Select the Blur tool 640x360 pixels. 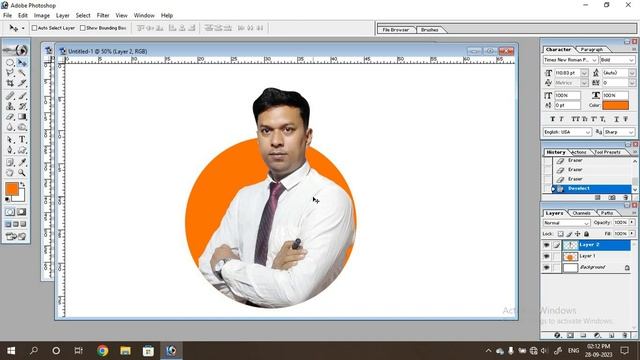(x=10, y=127)
